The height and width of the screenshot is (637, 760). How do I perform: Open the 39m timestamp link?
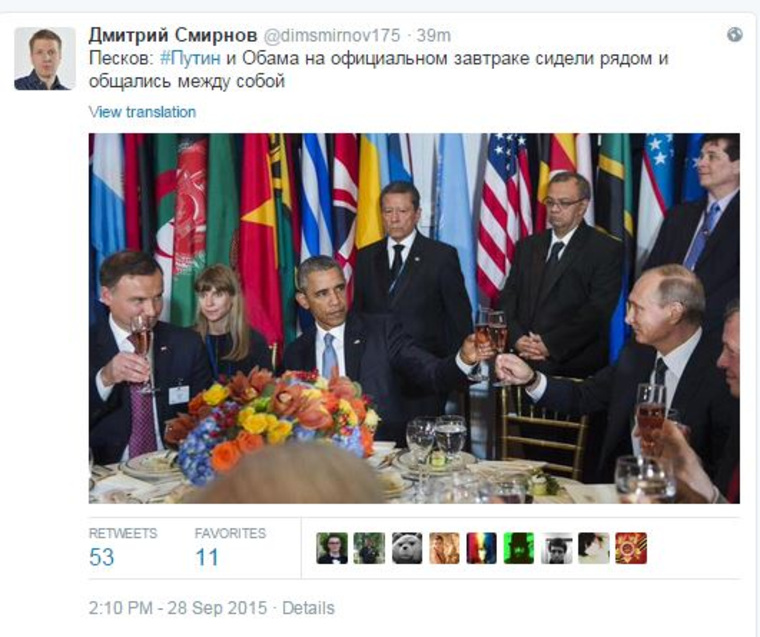[x=433, y=35]
